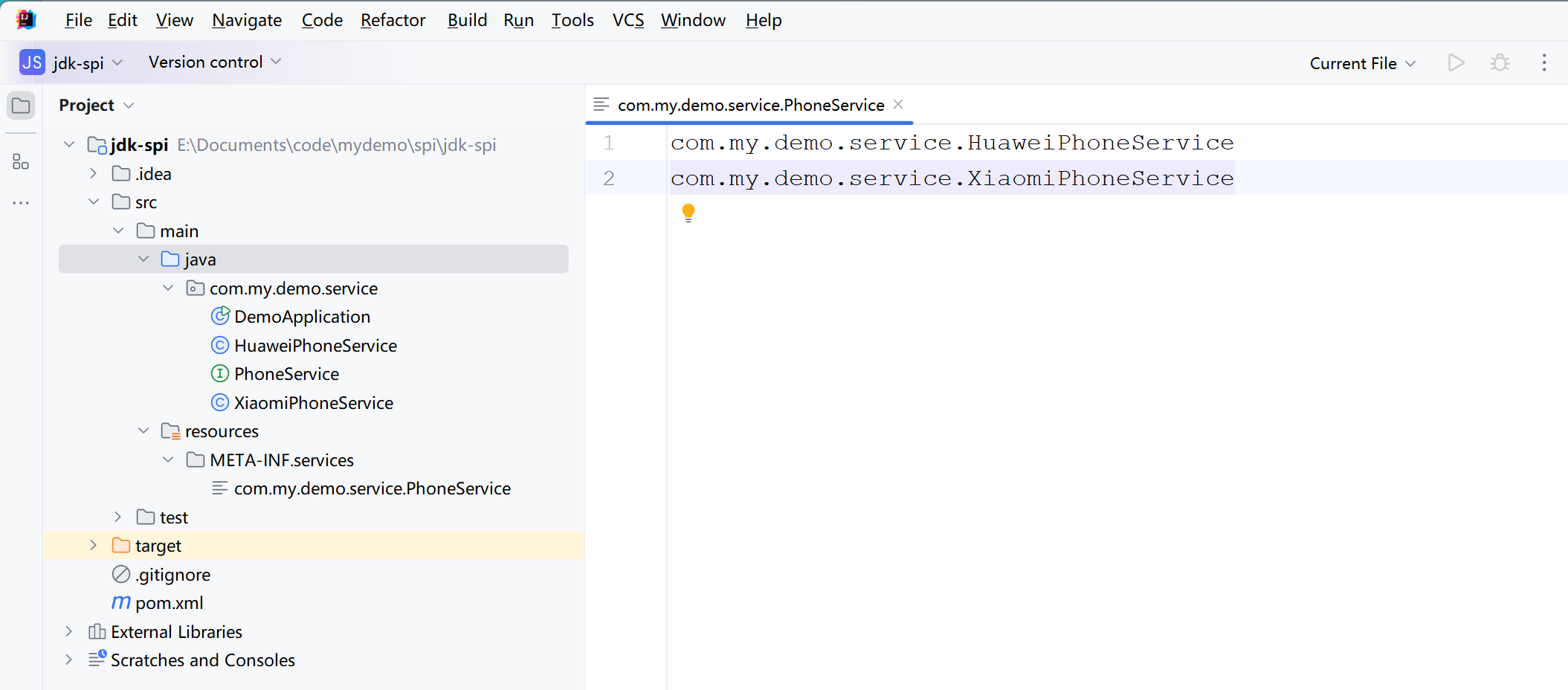Screen dimensions: 1568x690
Task: Close the com.my.demo.service.PhoneService tab
Action: coord(898,104)
